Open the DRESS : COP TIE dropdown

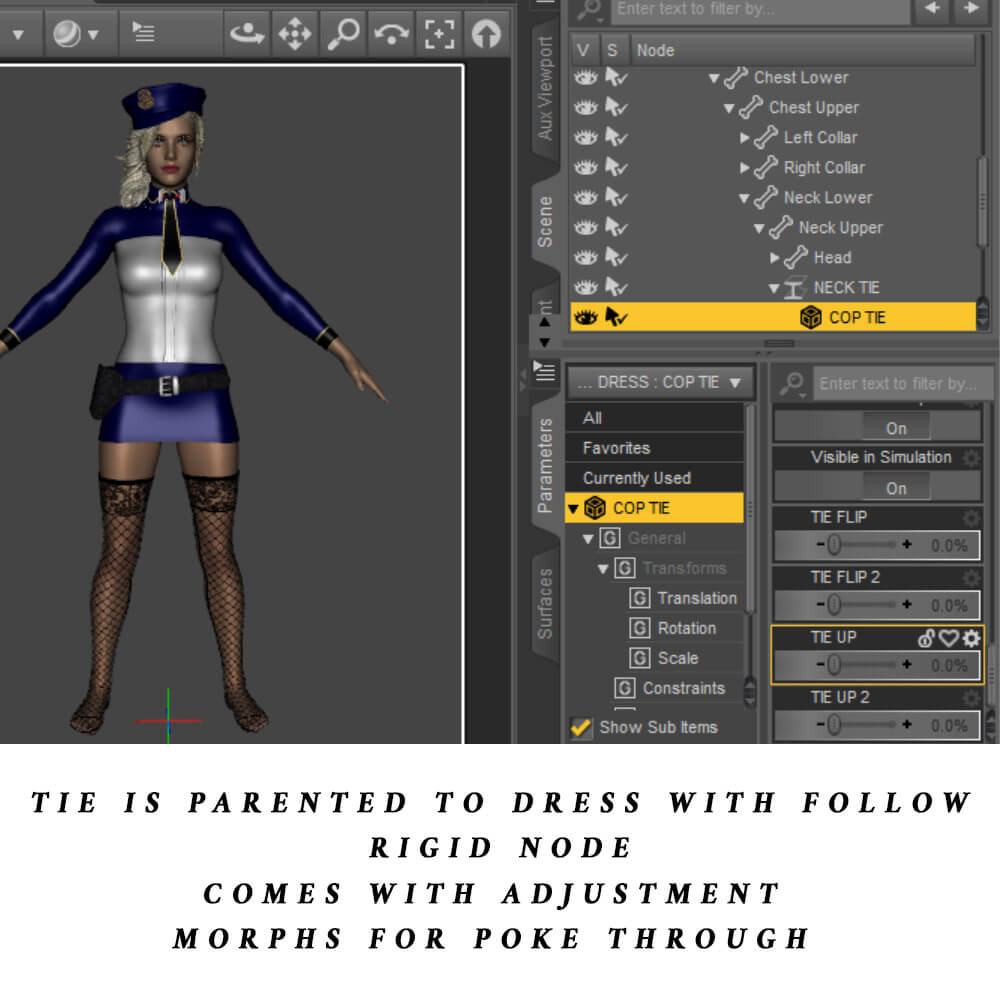click(660, 382)
